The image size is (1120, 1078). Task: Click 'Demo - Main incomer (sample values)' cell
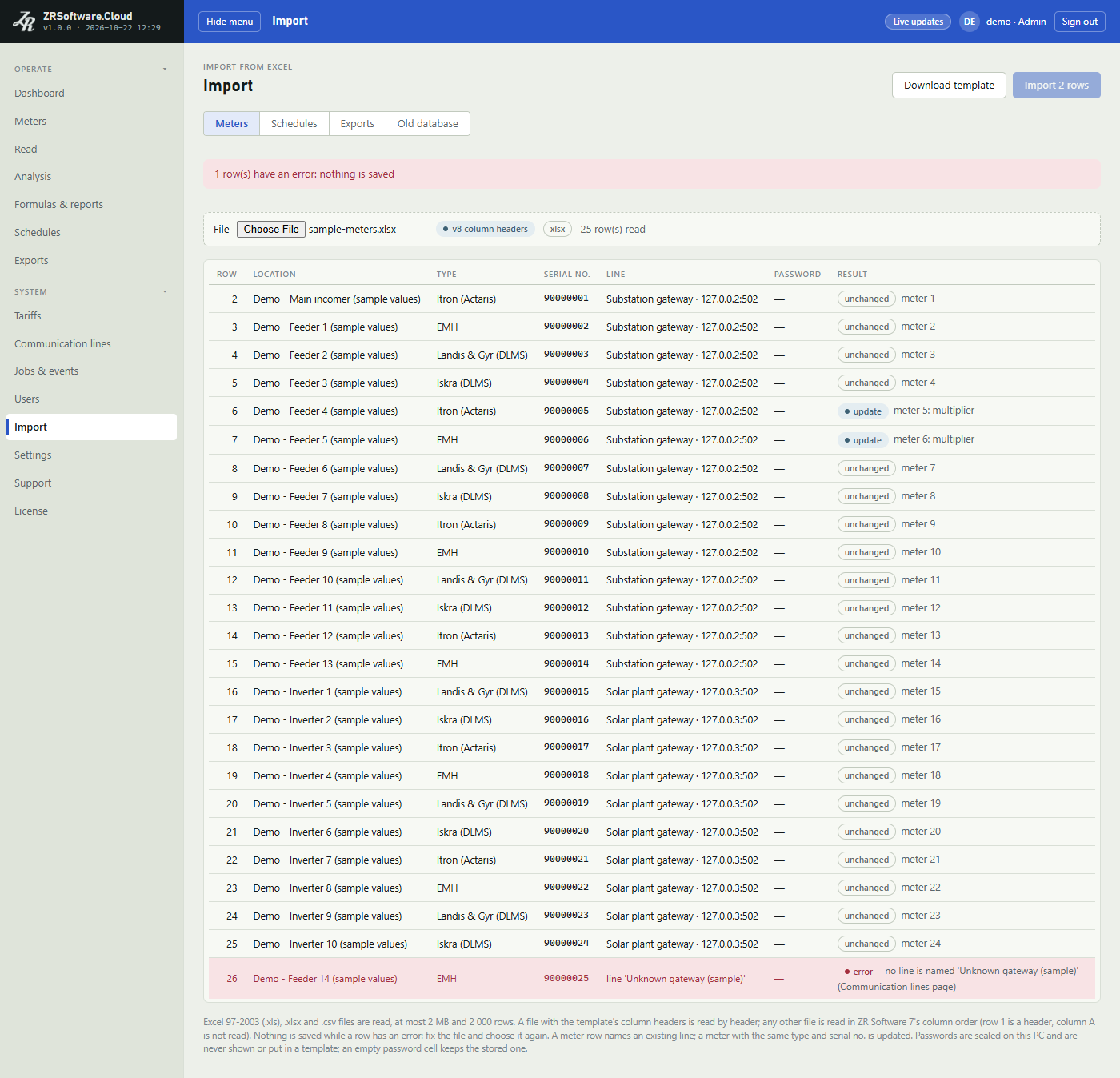(x=337, y=299)
